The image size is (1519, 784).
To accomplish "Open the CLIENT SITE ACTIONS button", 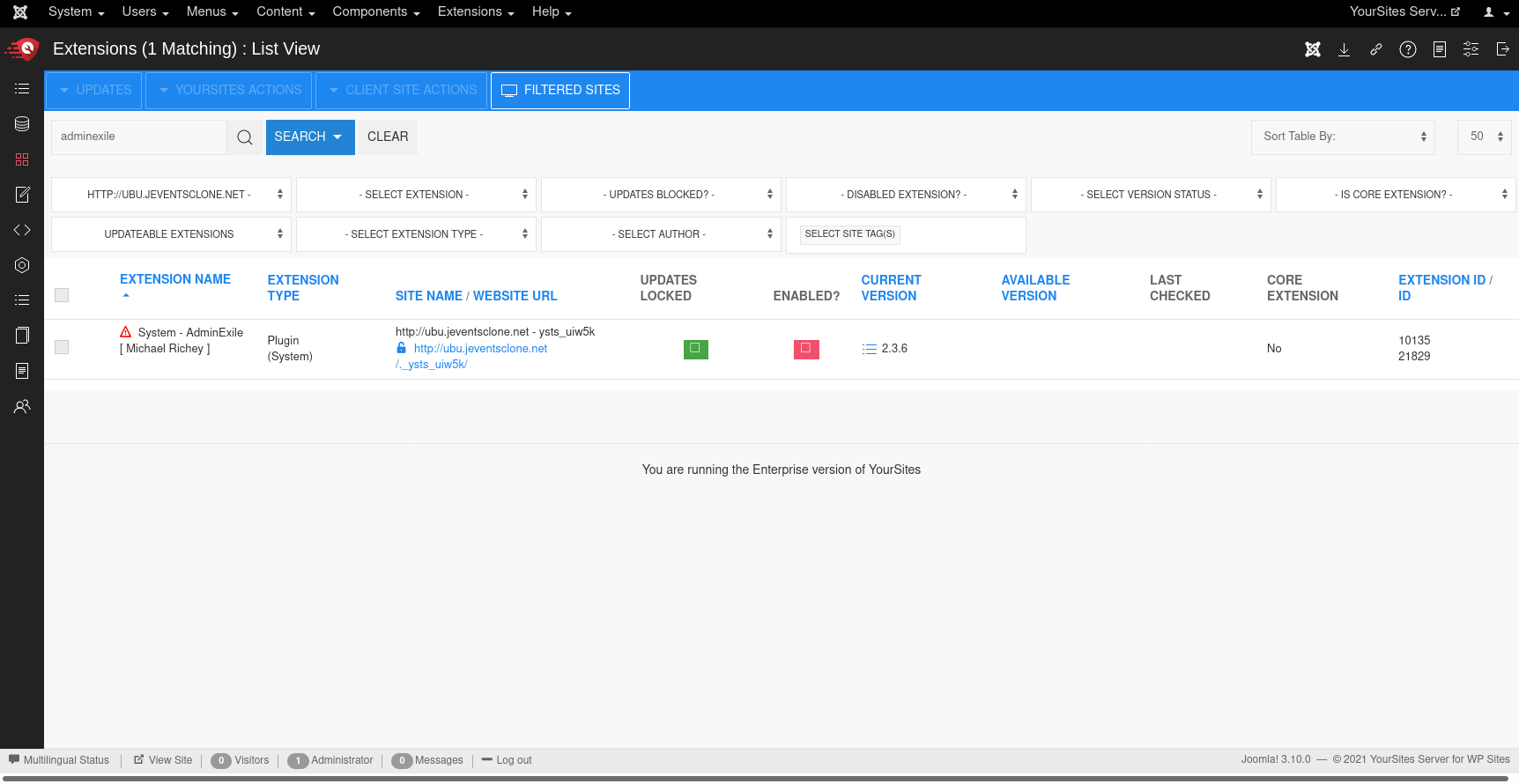I will point(402,91).
